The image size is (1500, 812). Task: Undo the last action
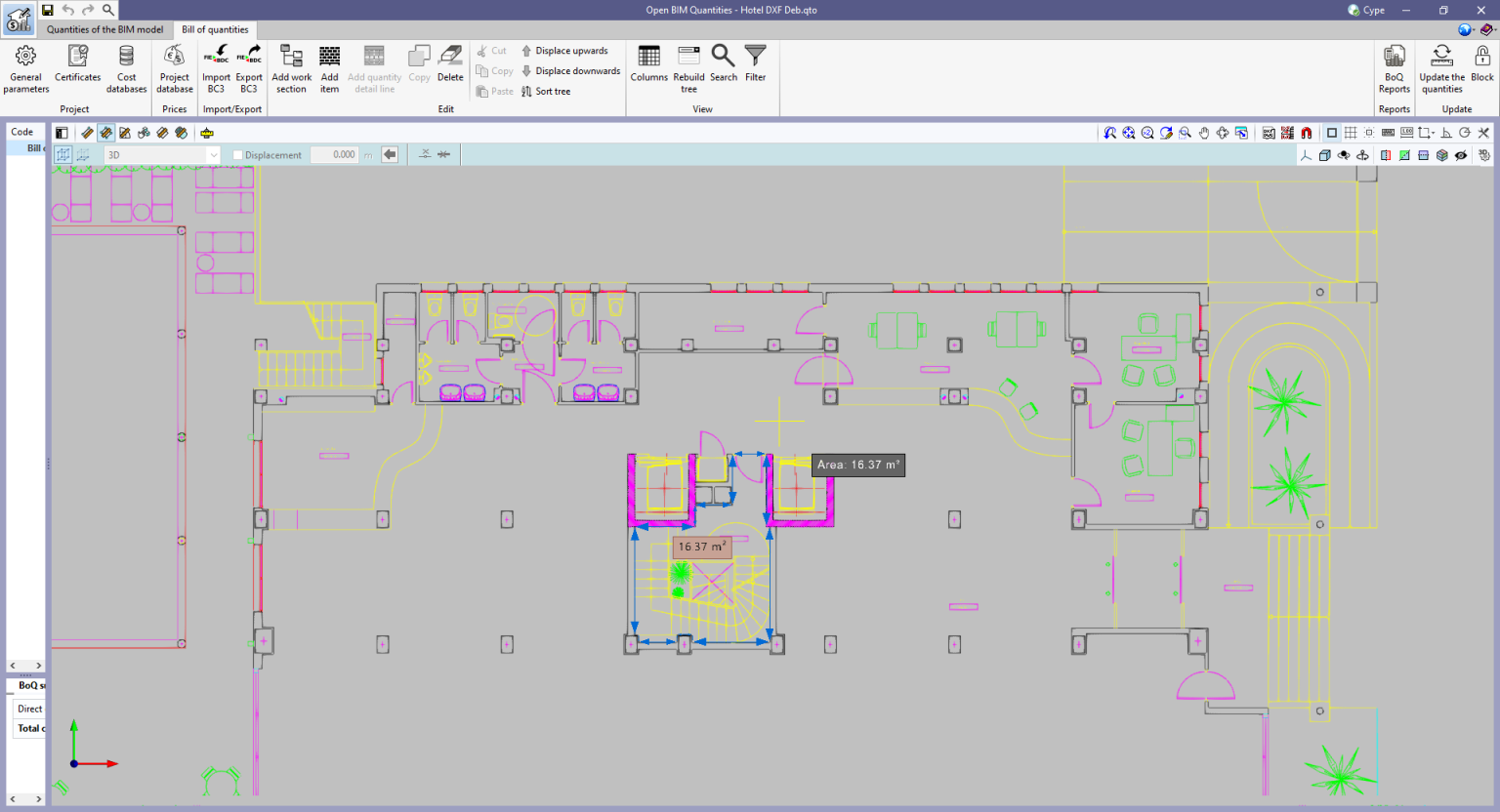(67, 10)
